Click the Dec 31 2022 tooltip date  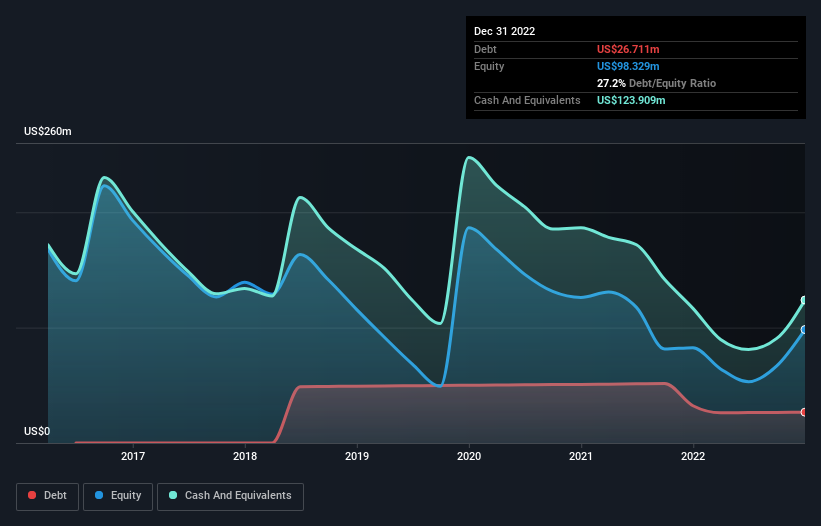504,31
